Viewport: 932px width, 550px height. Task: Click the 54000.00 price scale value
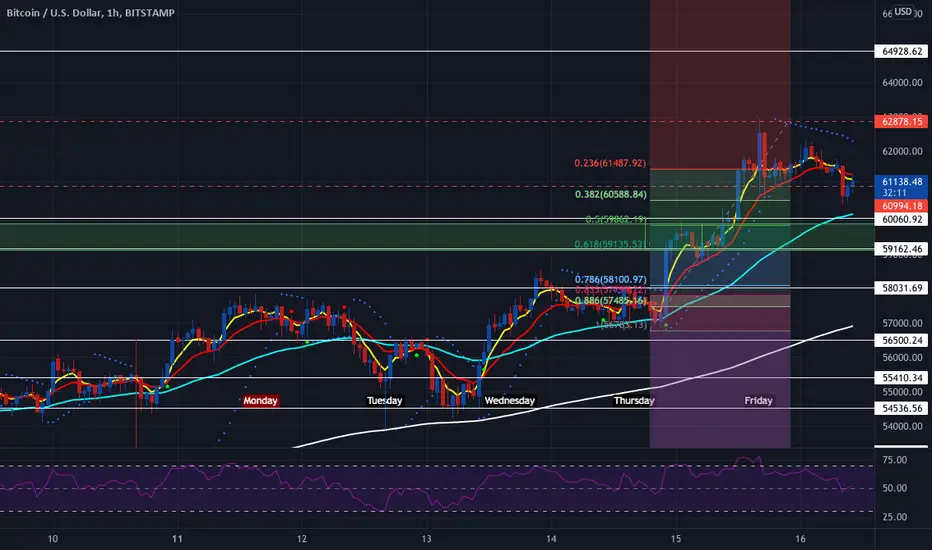902,426
